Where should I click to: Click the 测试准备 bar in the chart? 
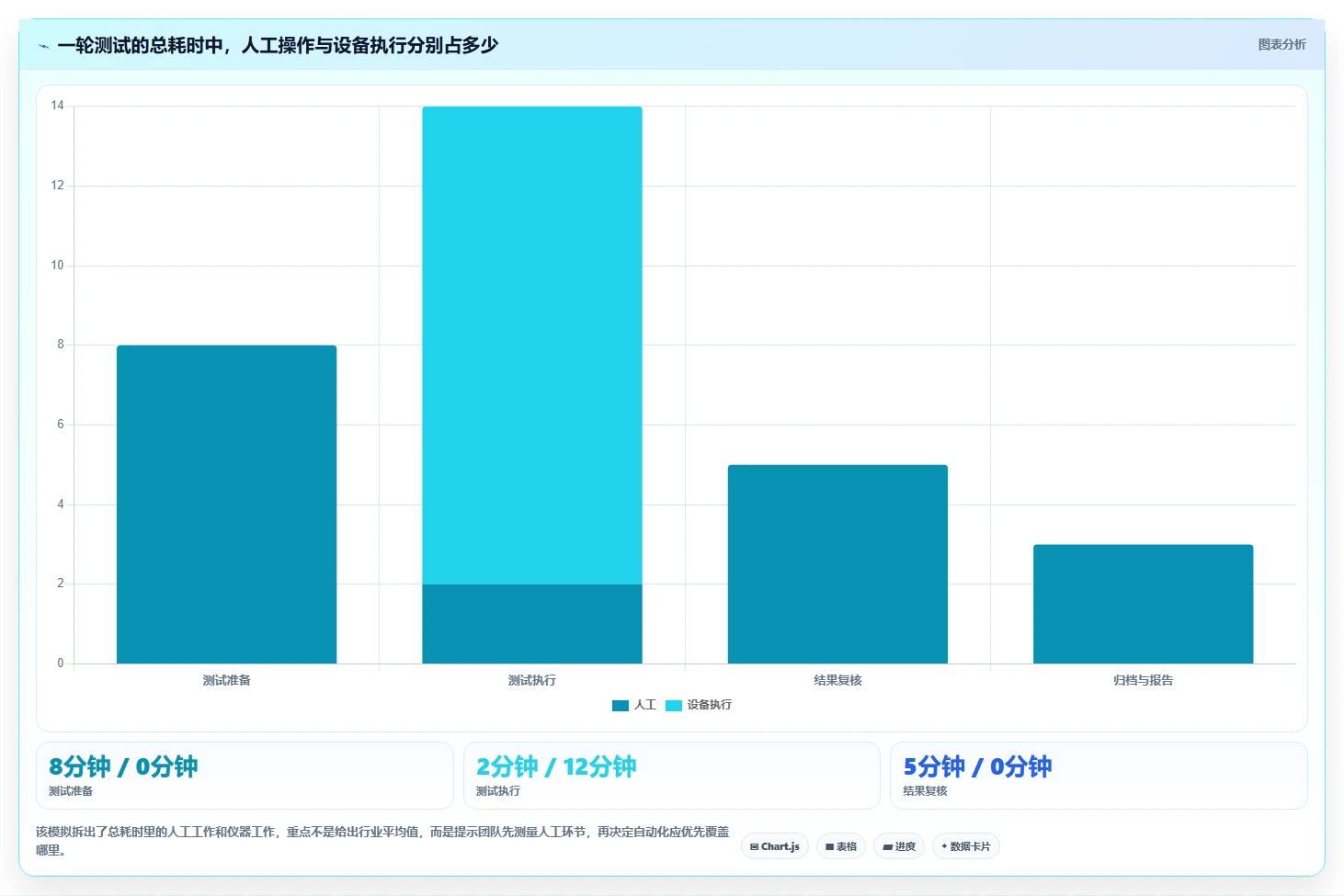[x=226, y=505]
